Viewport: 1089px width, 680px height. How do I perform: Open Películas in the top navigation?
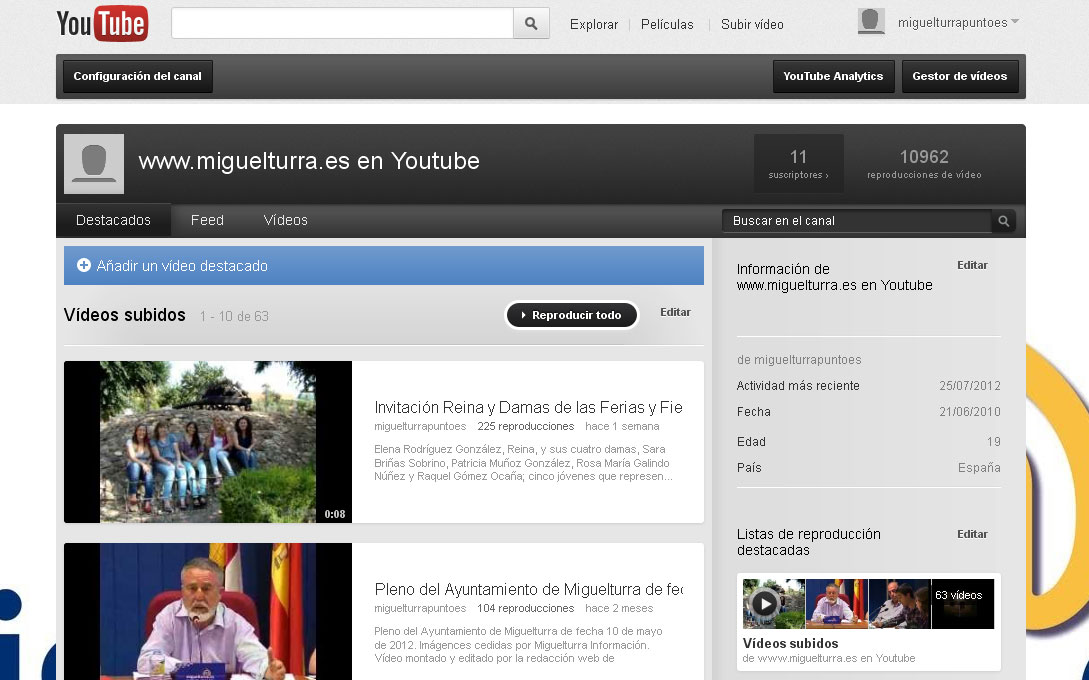tap(667, 24)
